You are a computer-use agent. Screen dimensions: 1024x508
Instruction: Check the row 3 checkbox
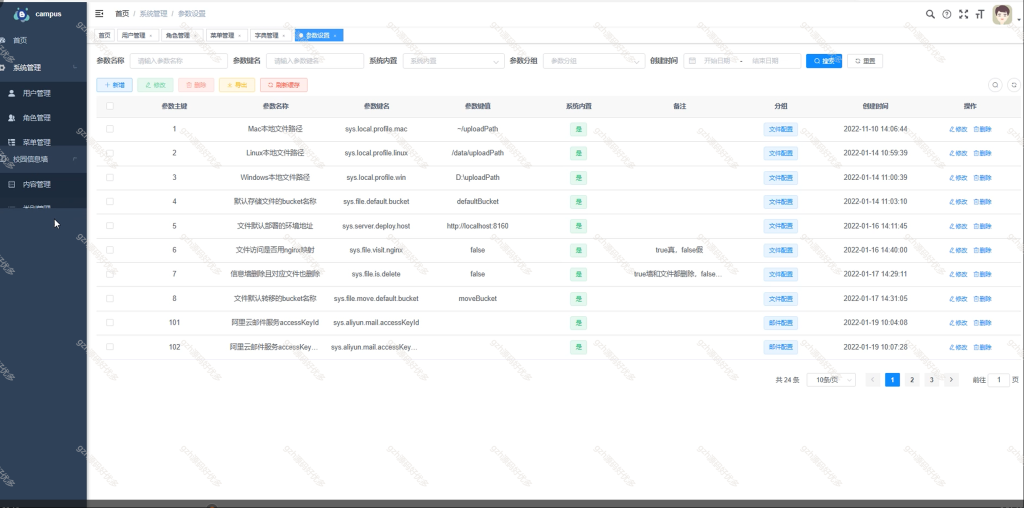(x=110, y=177)
